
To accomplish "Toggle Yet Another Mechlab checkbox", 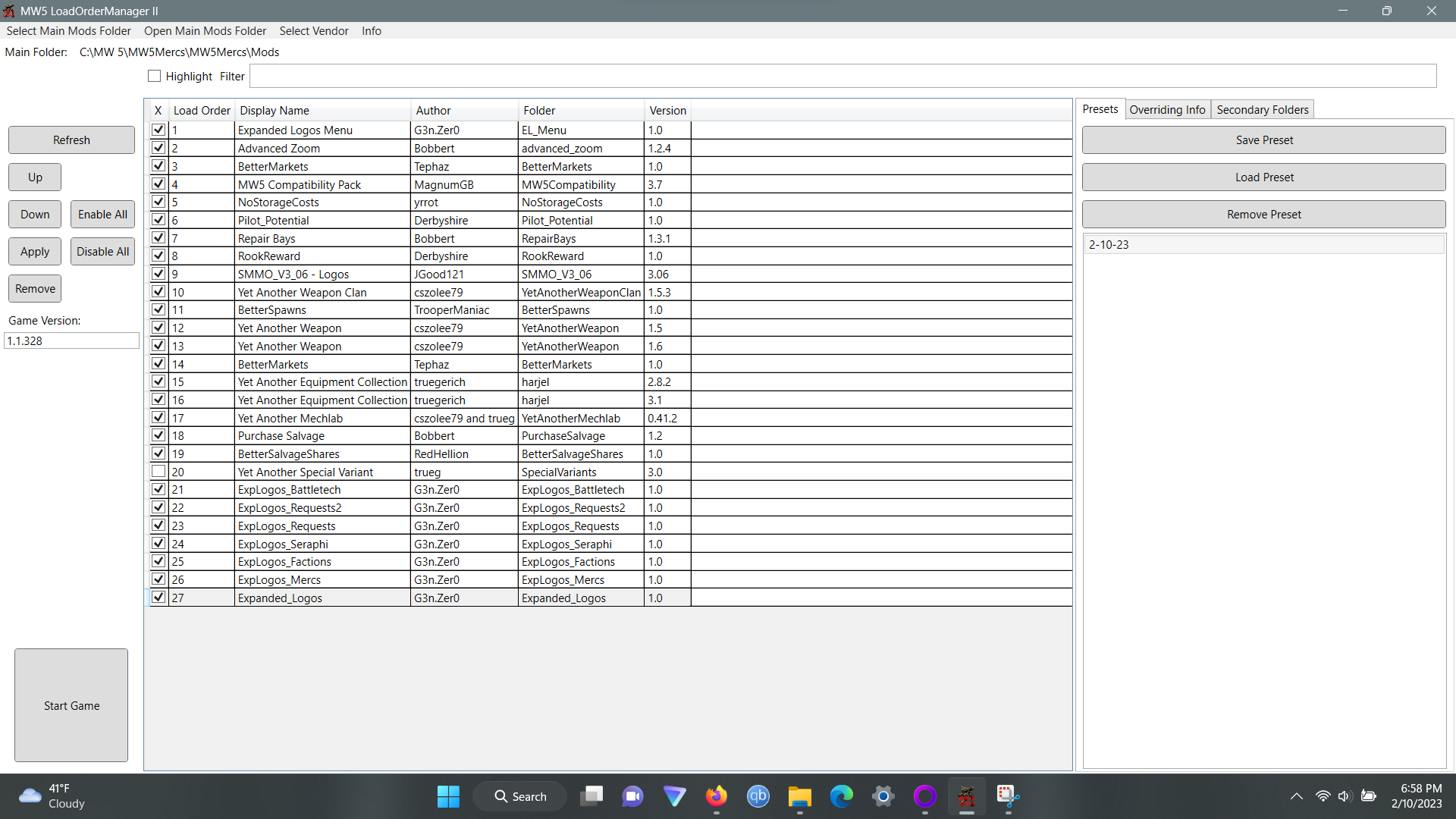I will point(158,417).
